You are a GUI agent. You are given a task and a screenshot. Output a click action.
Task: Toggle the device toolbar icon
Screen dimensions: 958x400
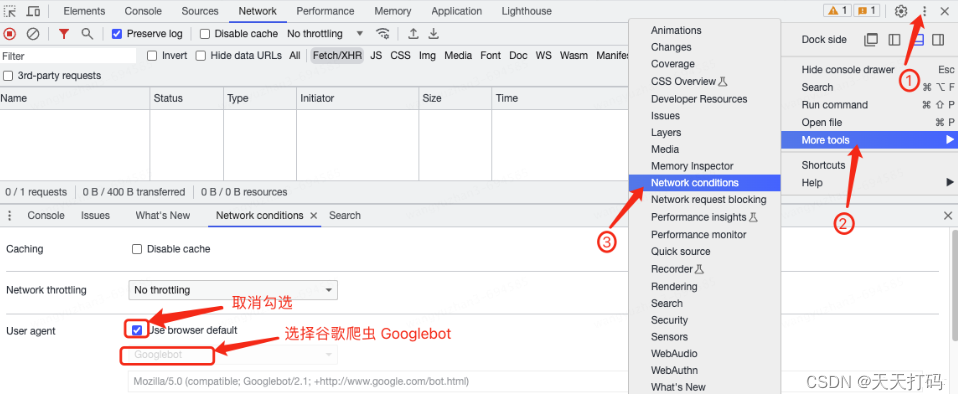pyautogui.click(x=34, y=11)
